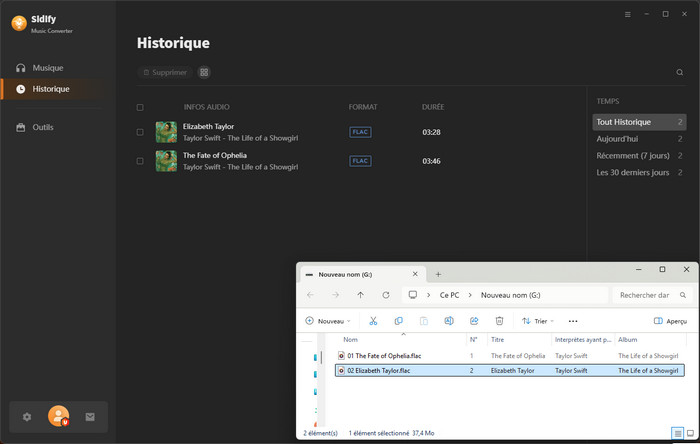Open the Musique section in sidebar
The image size is (700, 444).
pyautogui.click(x=47, y=68)
